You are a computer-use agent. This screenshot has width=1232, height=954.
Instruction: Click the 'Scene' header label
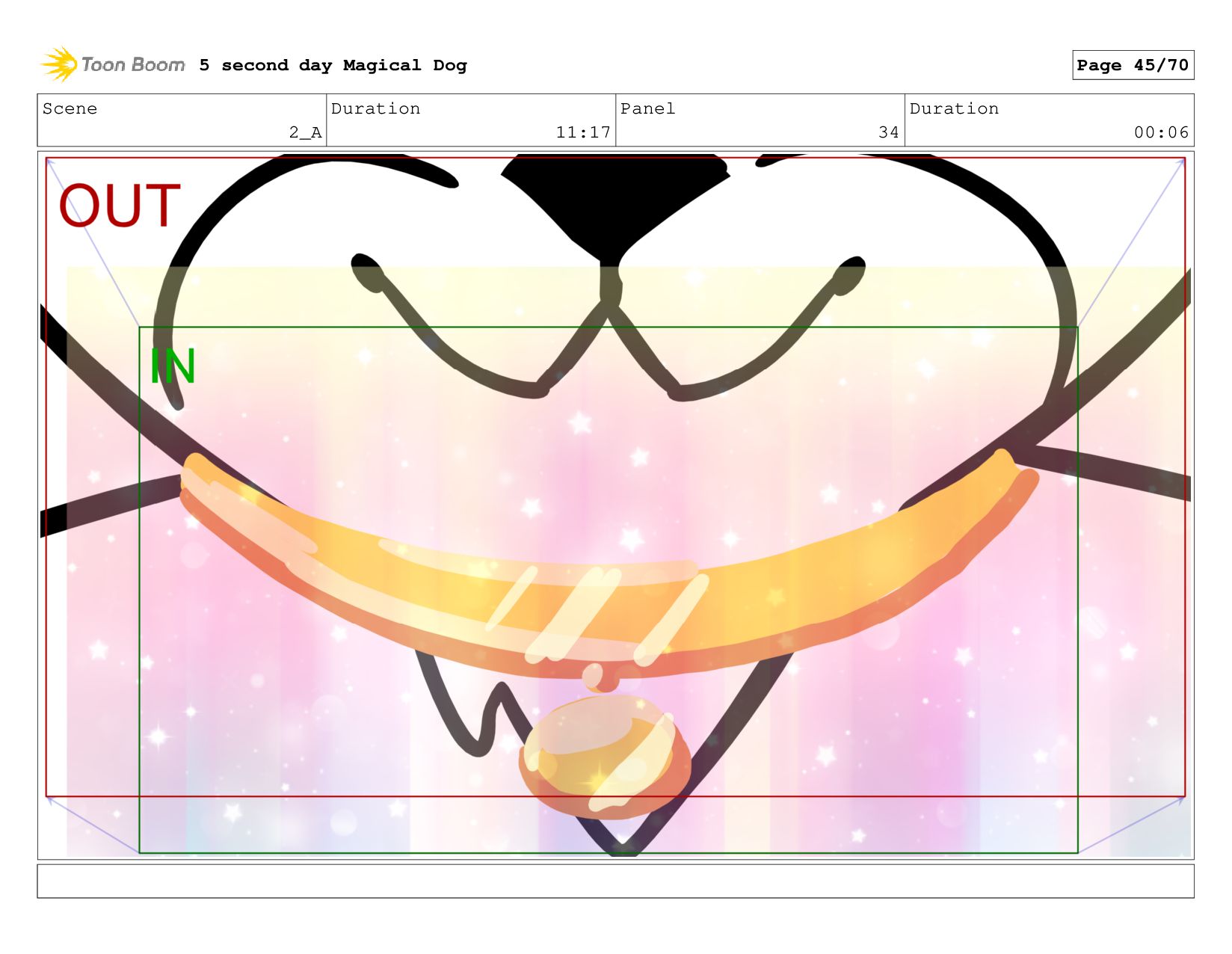coord(70,108)
